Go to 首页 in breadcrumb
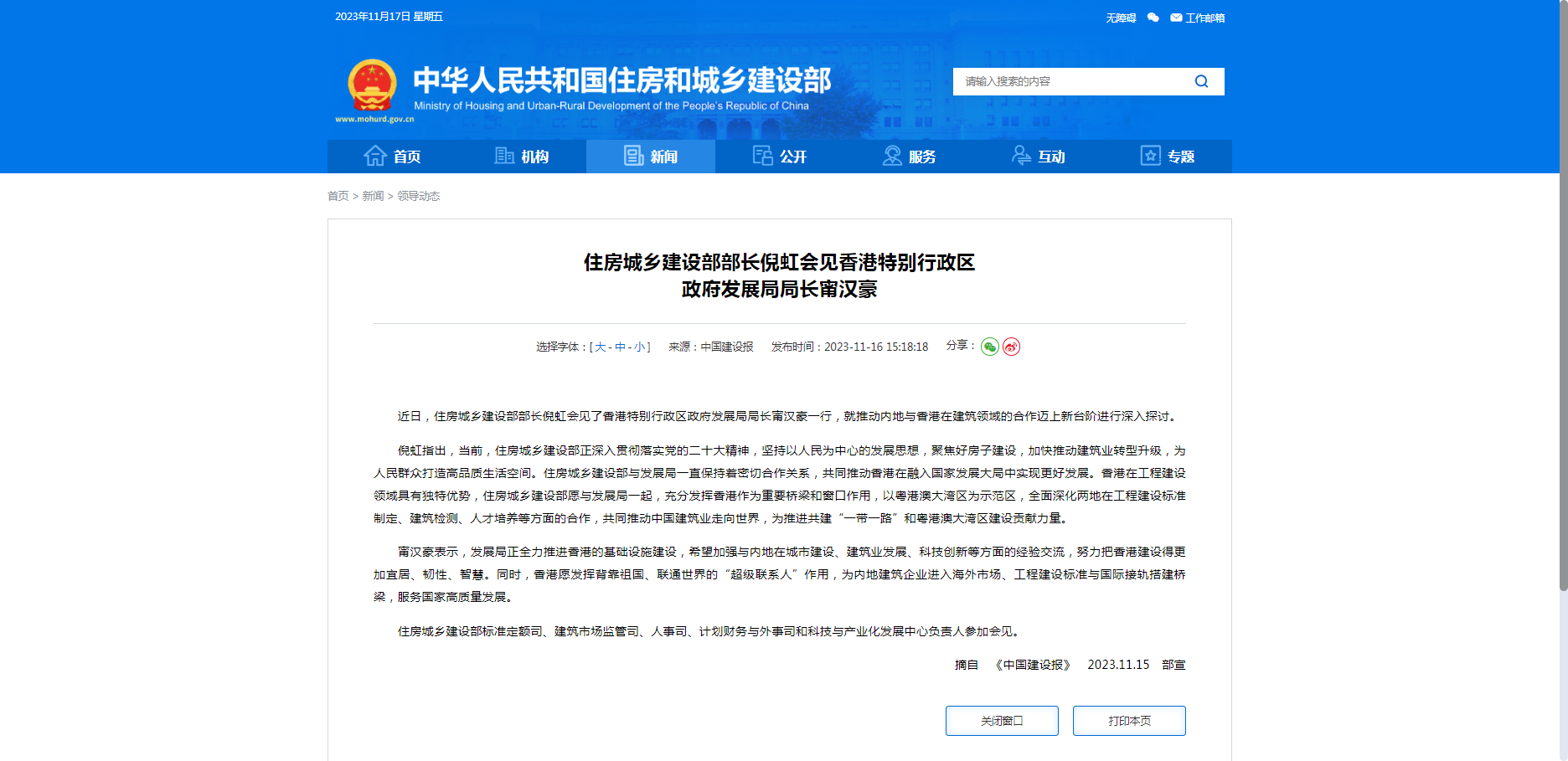The width and height of the screenshot is (1568, 761). pos(338,196)
